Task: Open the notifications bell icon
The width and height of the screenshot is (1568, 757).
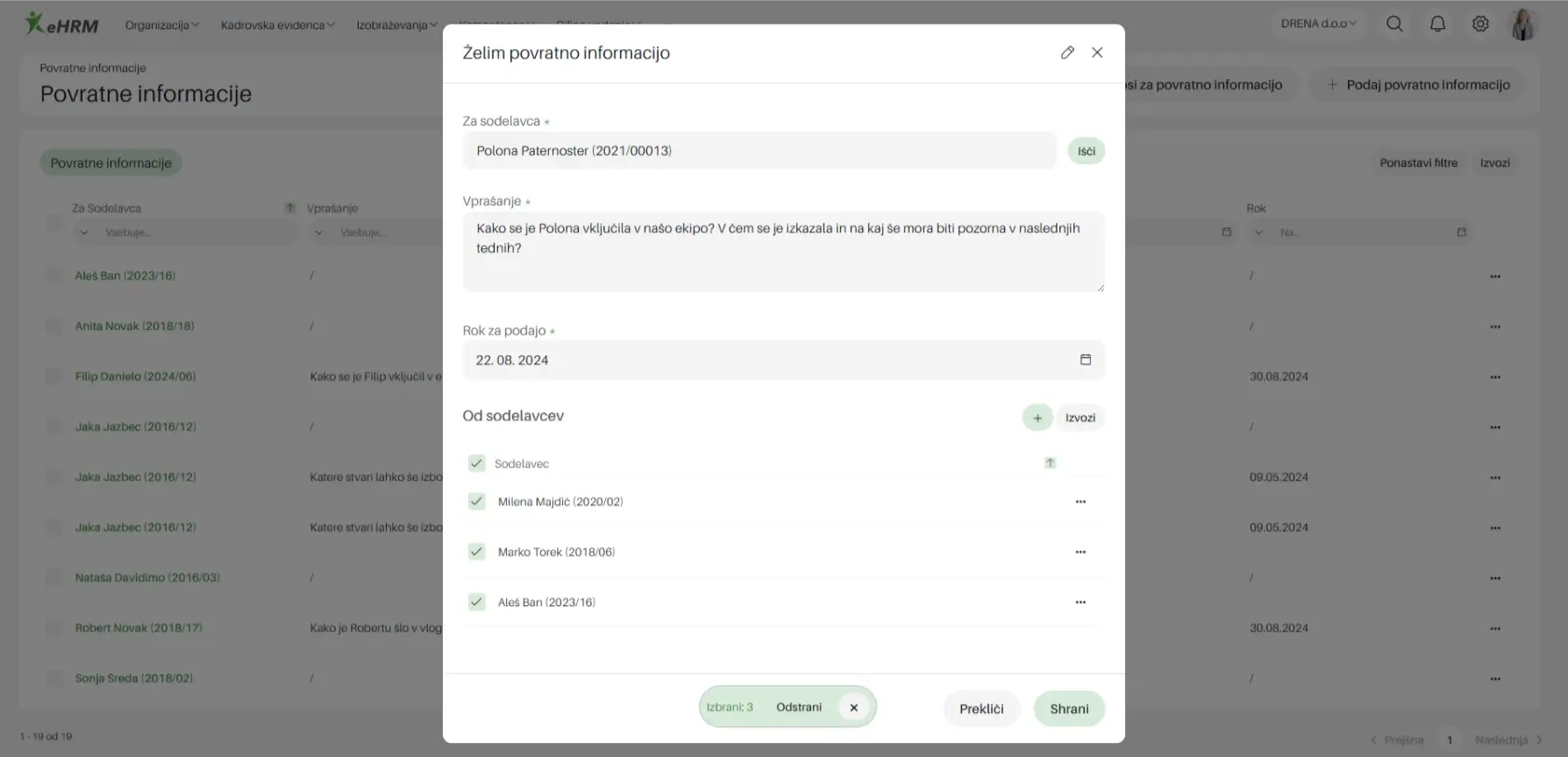Action: (x=1437, y=24)
